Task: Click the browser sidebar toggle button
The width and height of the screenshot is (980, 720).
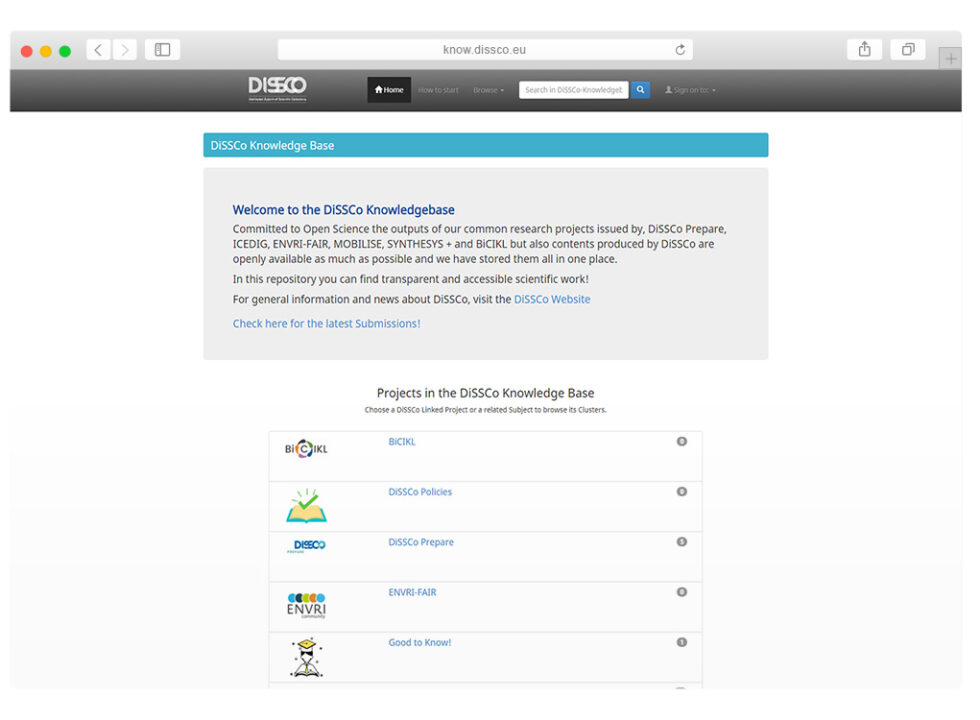Action: (x=161, y=49)
